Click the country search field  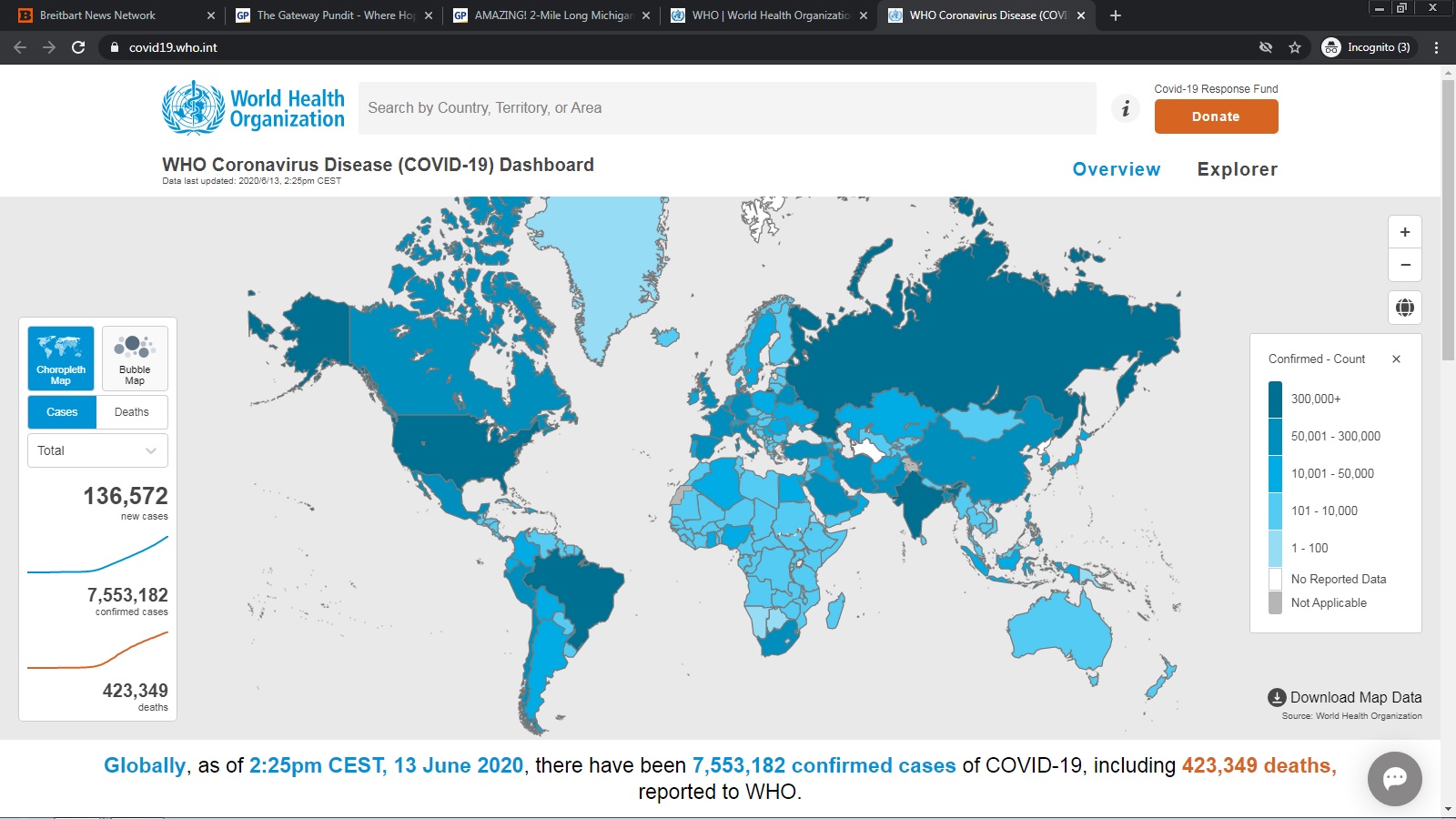point(726,108)
